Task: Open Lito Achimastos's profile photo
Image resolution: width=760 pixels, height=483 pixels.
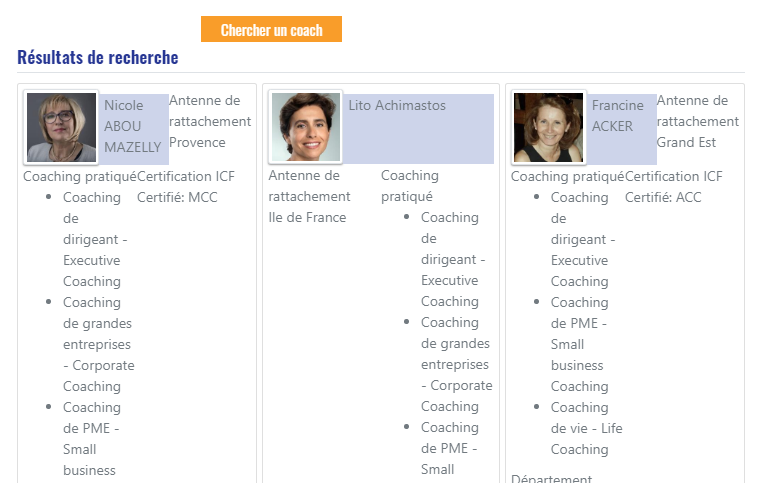Action: point(306,127)
